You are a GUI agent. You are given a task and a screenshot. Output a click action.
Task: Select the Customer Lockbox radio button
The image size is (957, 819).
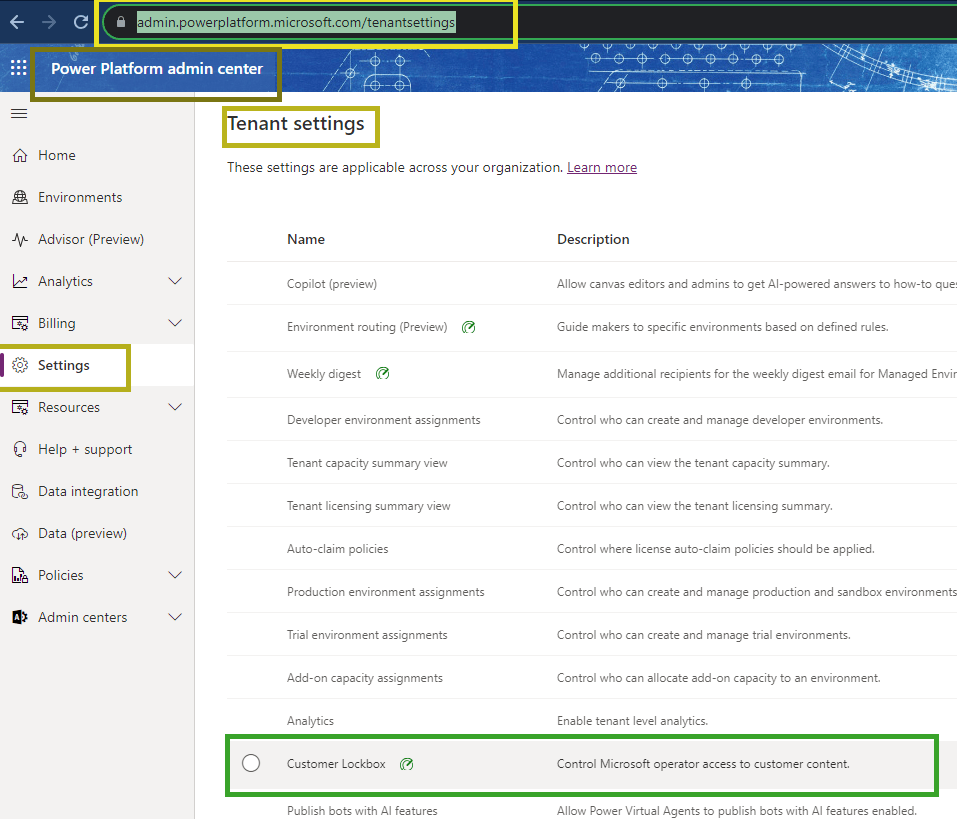point(251,762)
